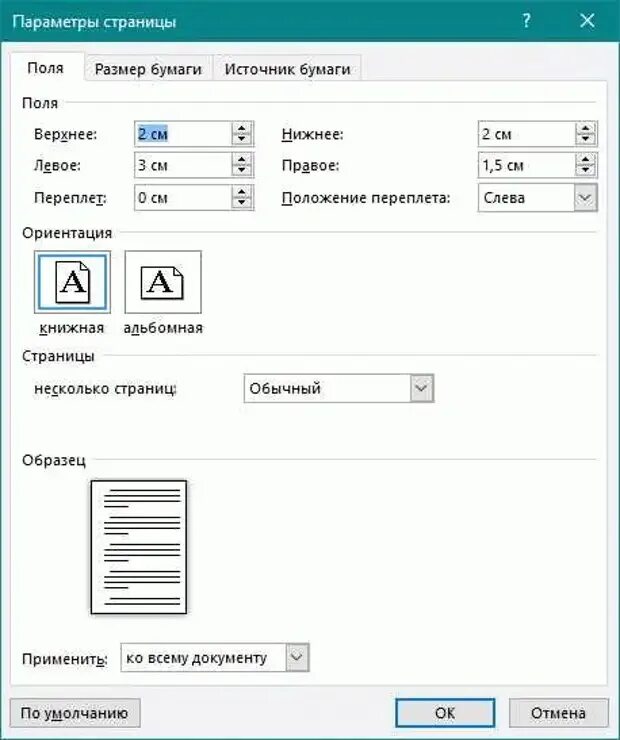Cancel with the Отмена button
The height and width of the screenshot is (740, 620).
(558, 713)
